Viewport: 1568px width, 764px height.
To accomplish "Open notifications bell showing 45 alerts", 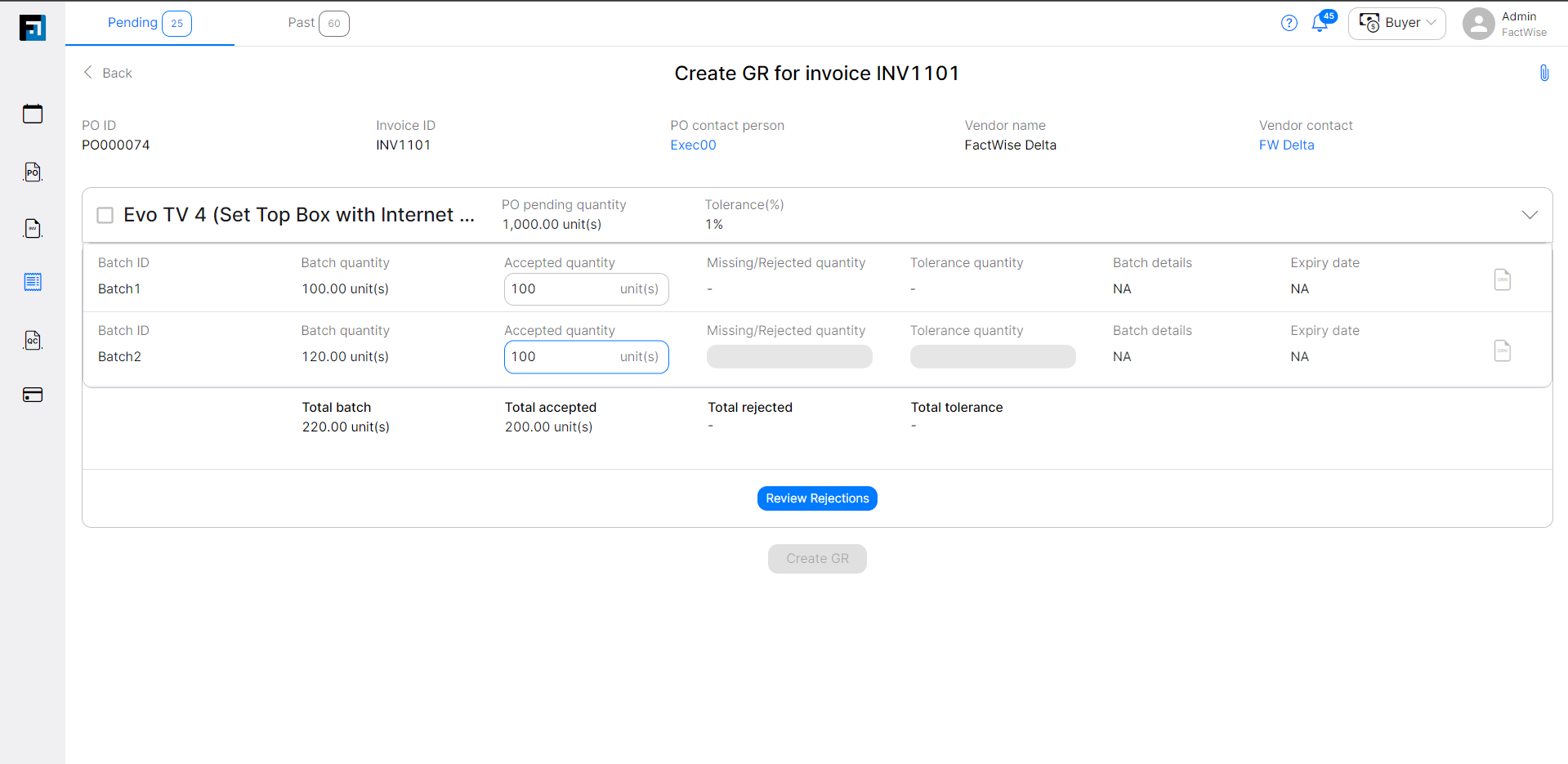I will 1320,23.
